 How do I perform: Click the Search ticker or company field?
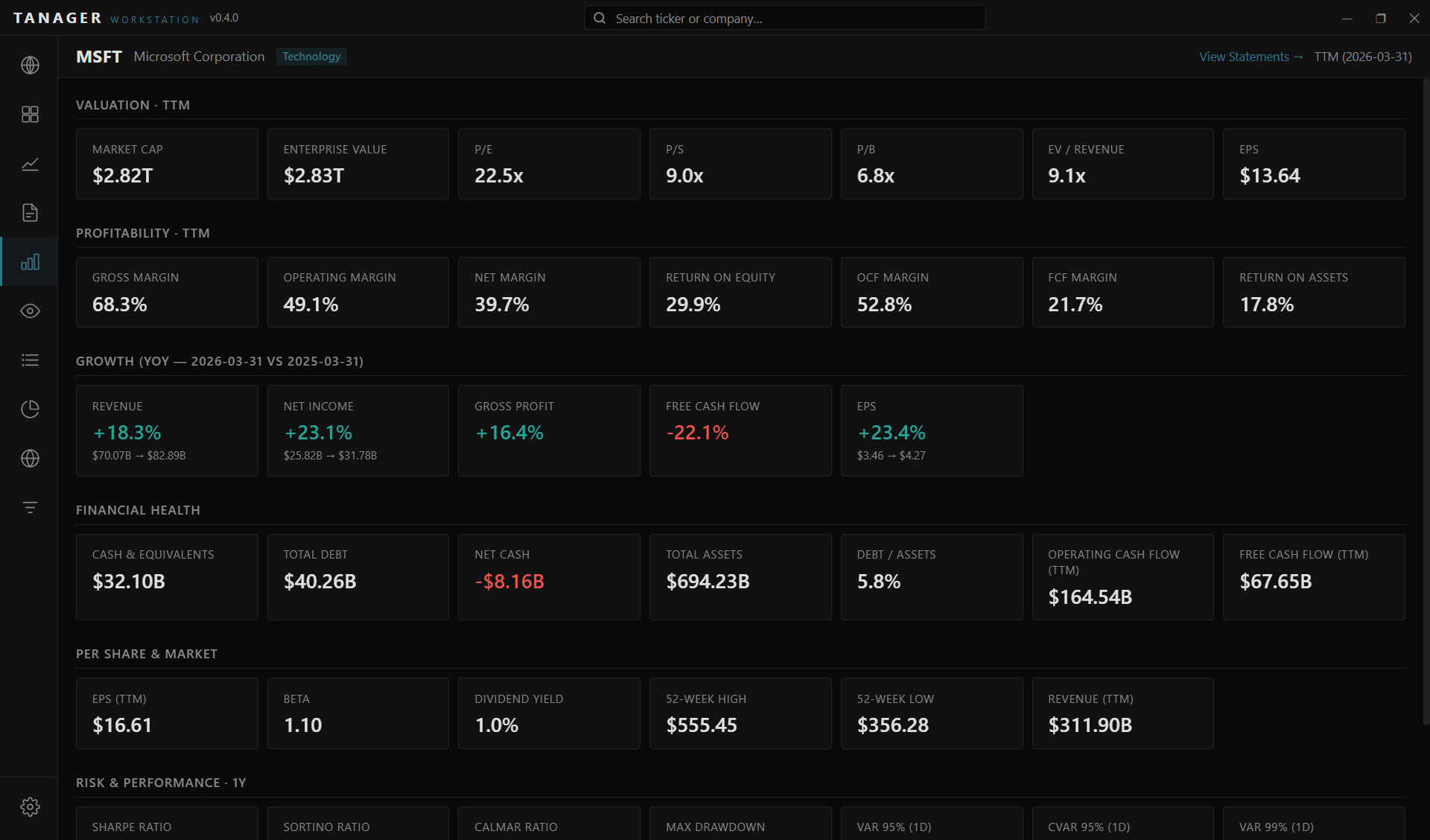[x=784, y=18]
